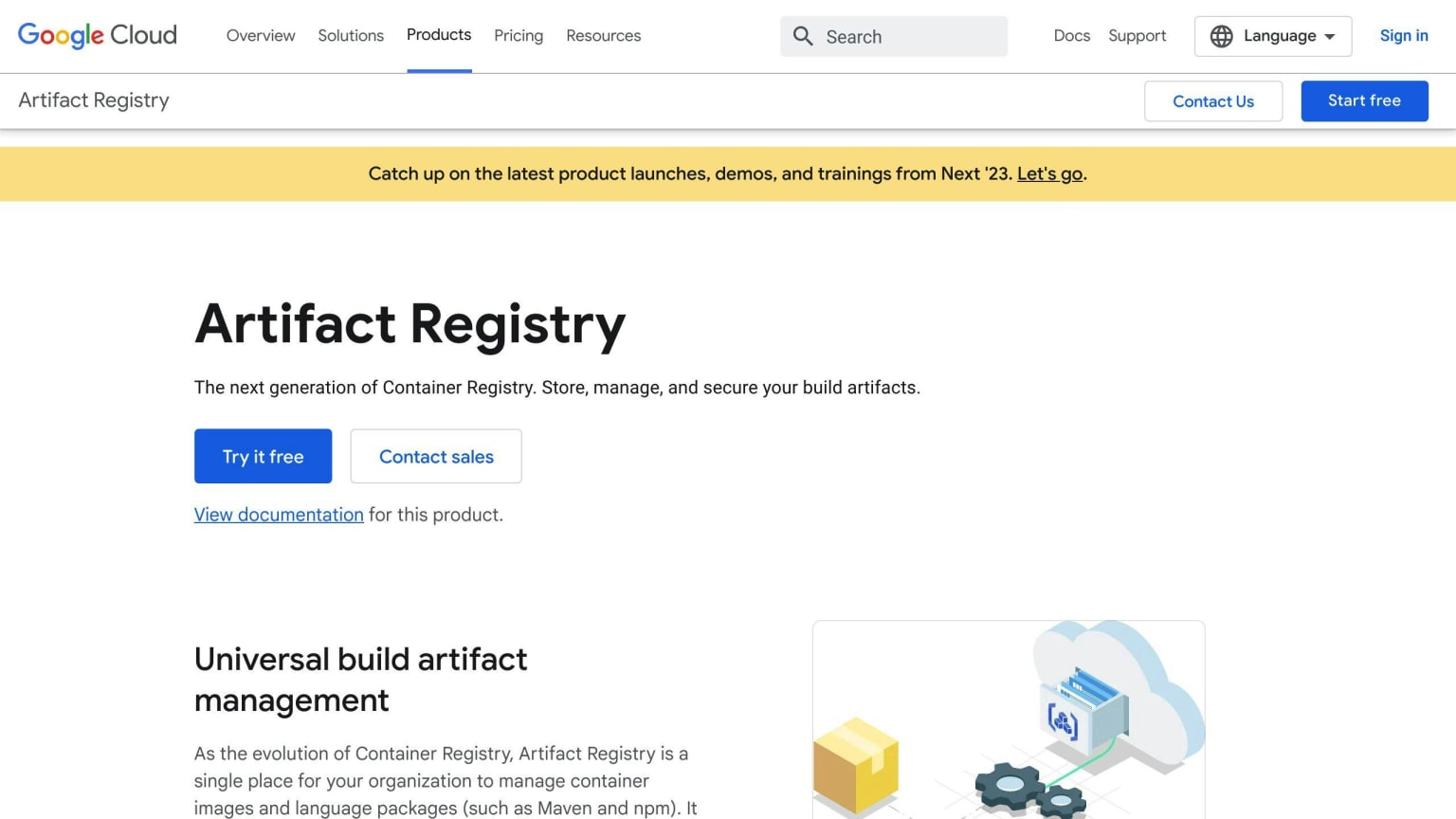Go to Pricing in top navigation
Viewport: 1456px width, 819px height.
519,36
